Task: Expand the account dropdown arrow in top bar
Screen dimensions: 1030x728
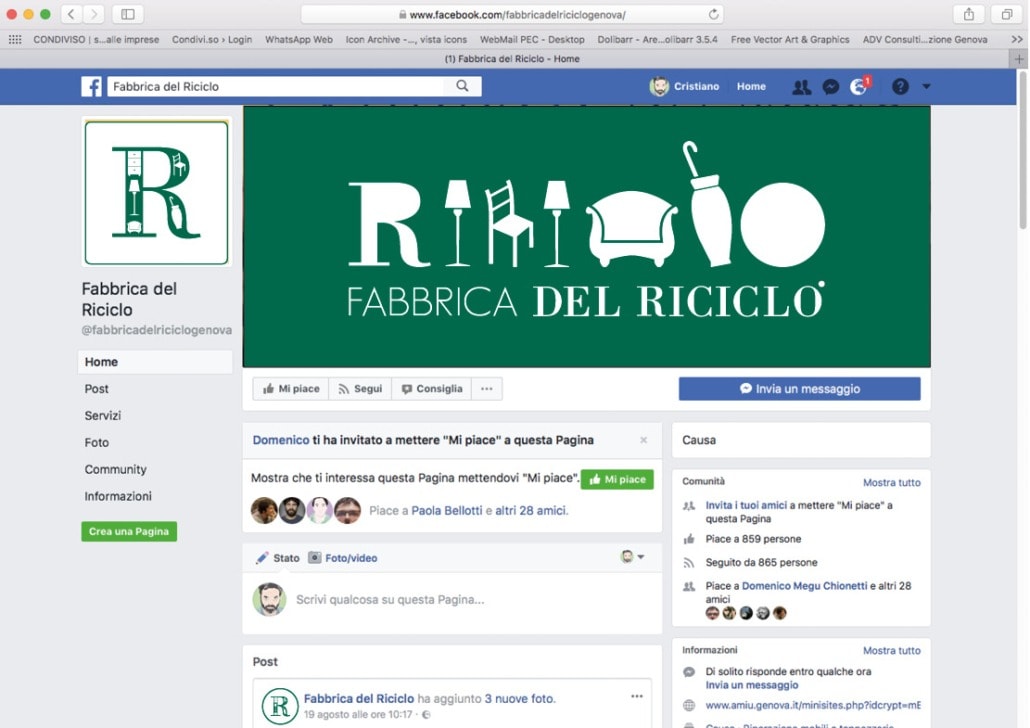Action: click(926, 87)
